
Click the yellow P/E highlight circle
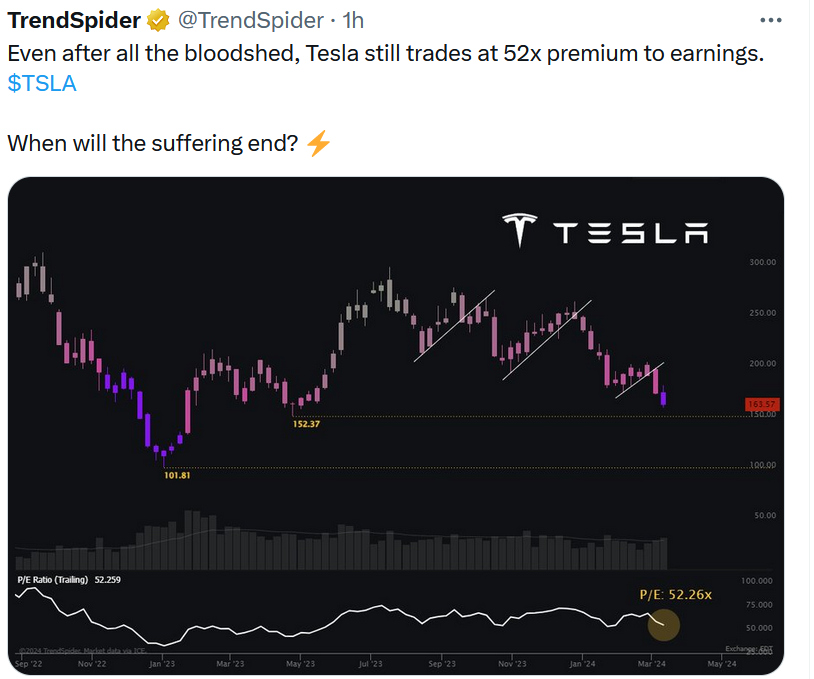(663, 624)
